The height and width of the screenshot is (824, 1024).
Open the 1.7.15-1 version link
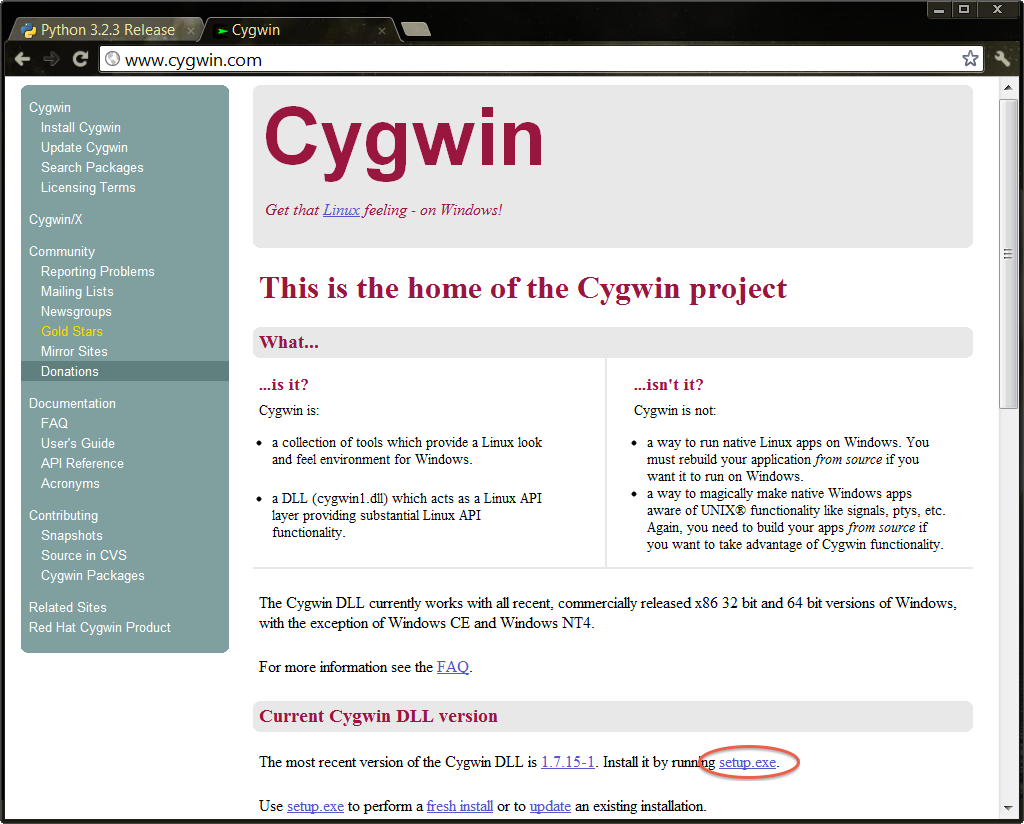click(568, 762)
